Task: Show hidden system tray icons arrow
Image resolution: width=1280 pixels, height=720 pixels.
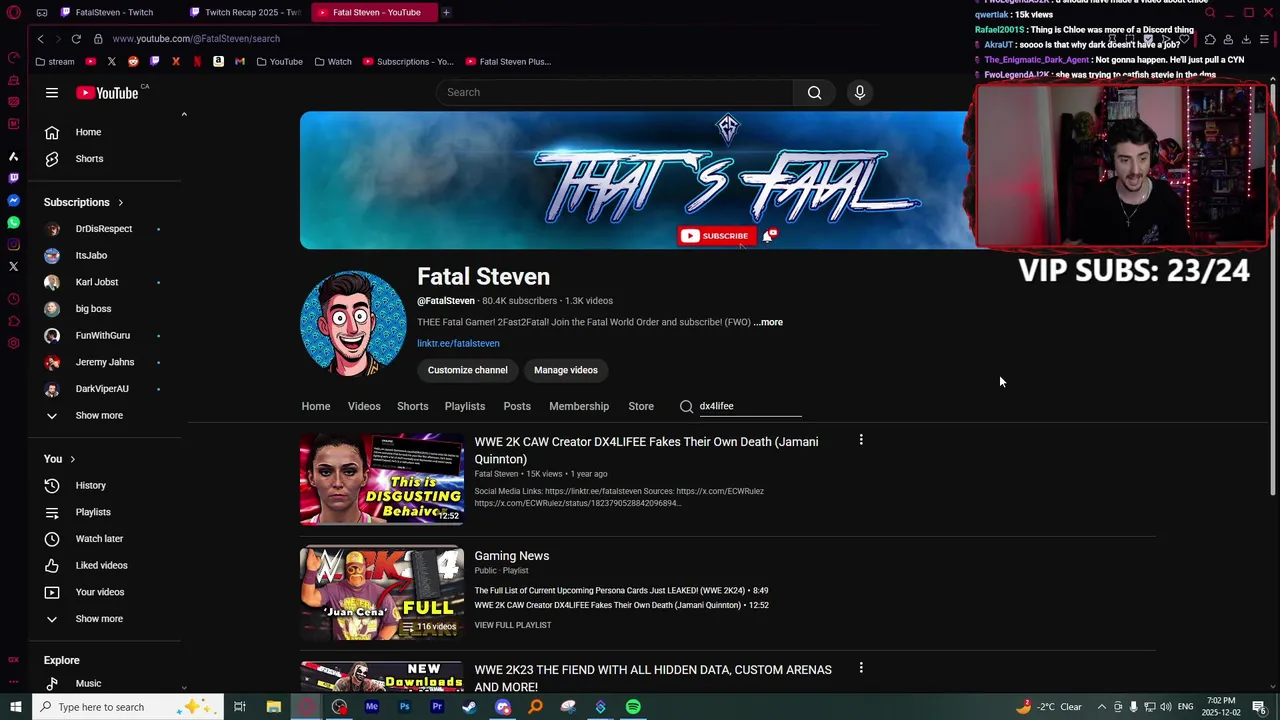Action: click(1101, 707)
